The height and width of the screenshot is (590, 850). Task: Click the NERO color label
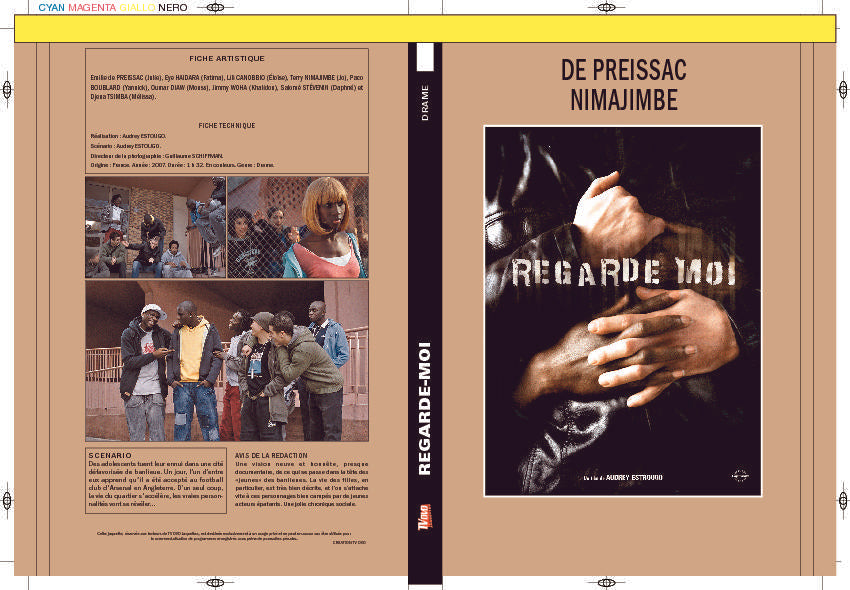173,8
